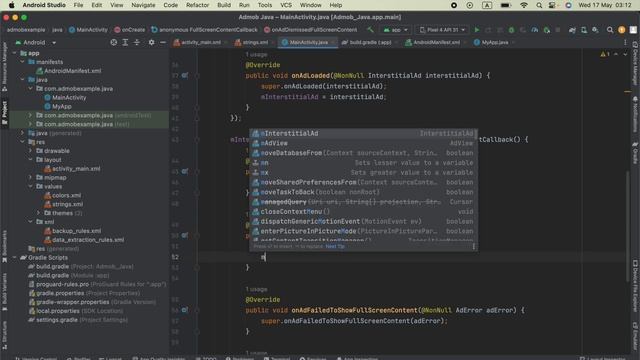Image resolution: width=640 pixels, height=360 pixels.
Task: Open editor tabs three-dot menu
Action: click(x=625, y=42)
